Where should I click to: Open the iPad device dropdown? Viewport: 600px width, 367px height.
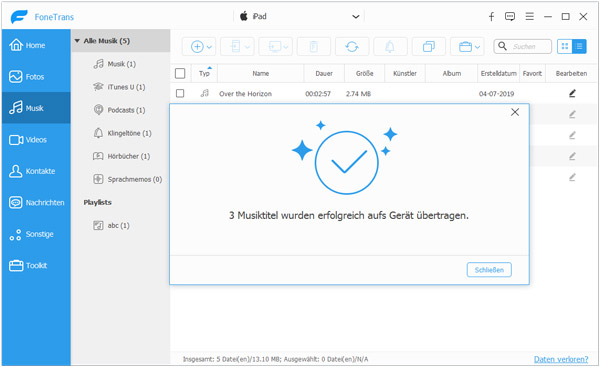pyautogui.click(x=300, y=16)
